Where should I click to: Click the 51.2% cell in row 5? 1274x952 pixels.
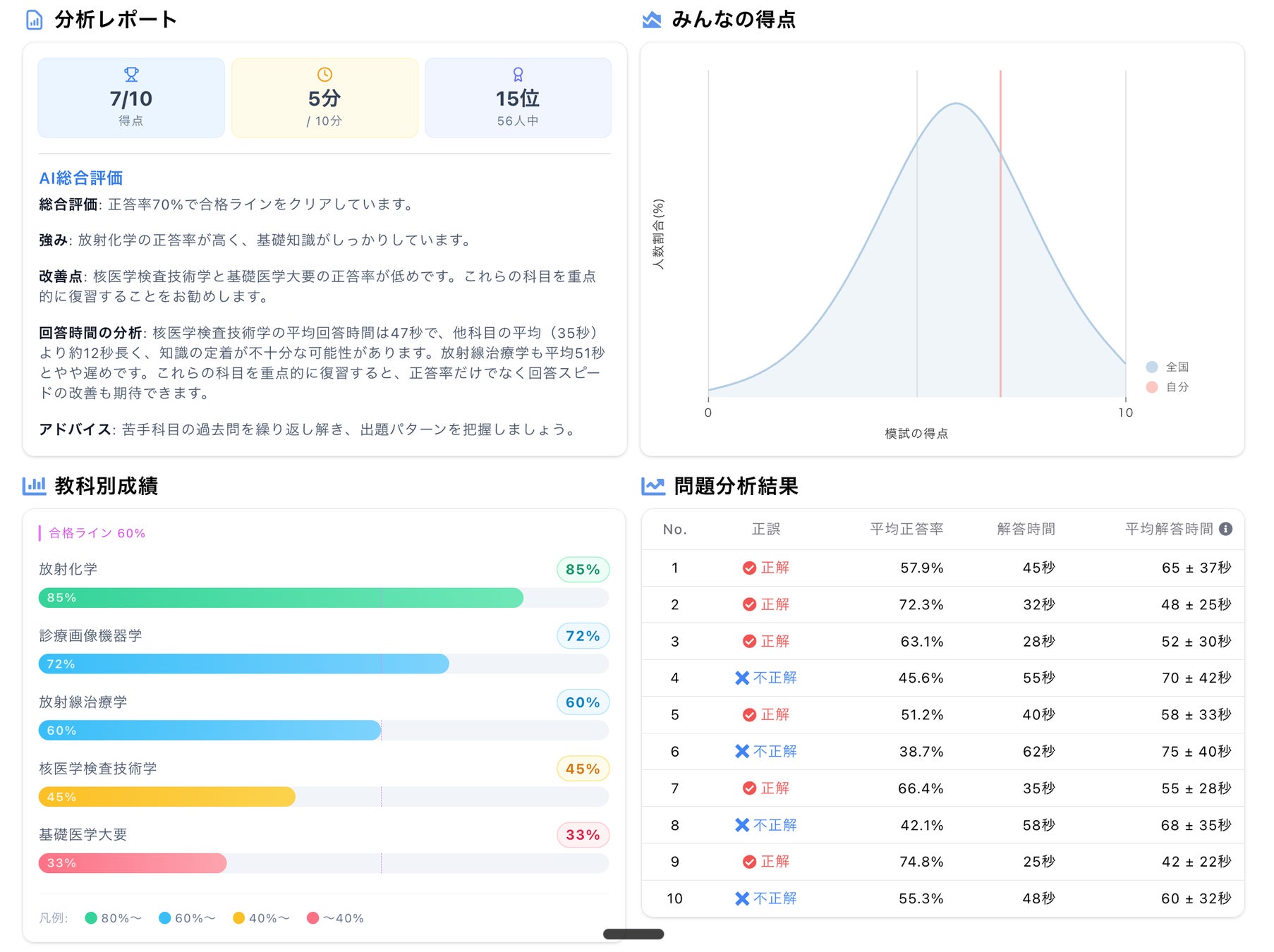click(x=922, y=714)
